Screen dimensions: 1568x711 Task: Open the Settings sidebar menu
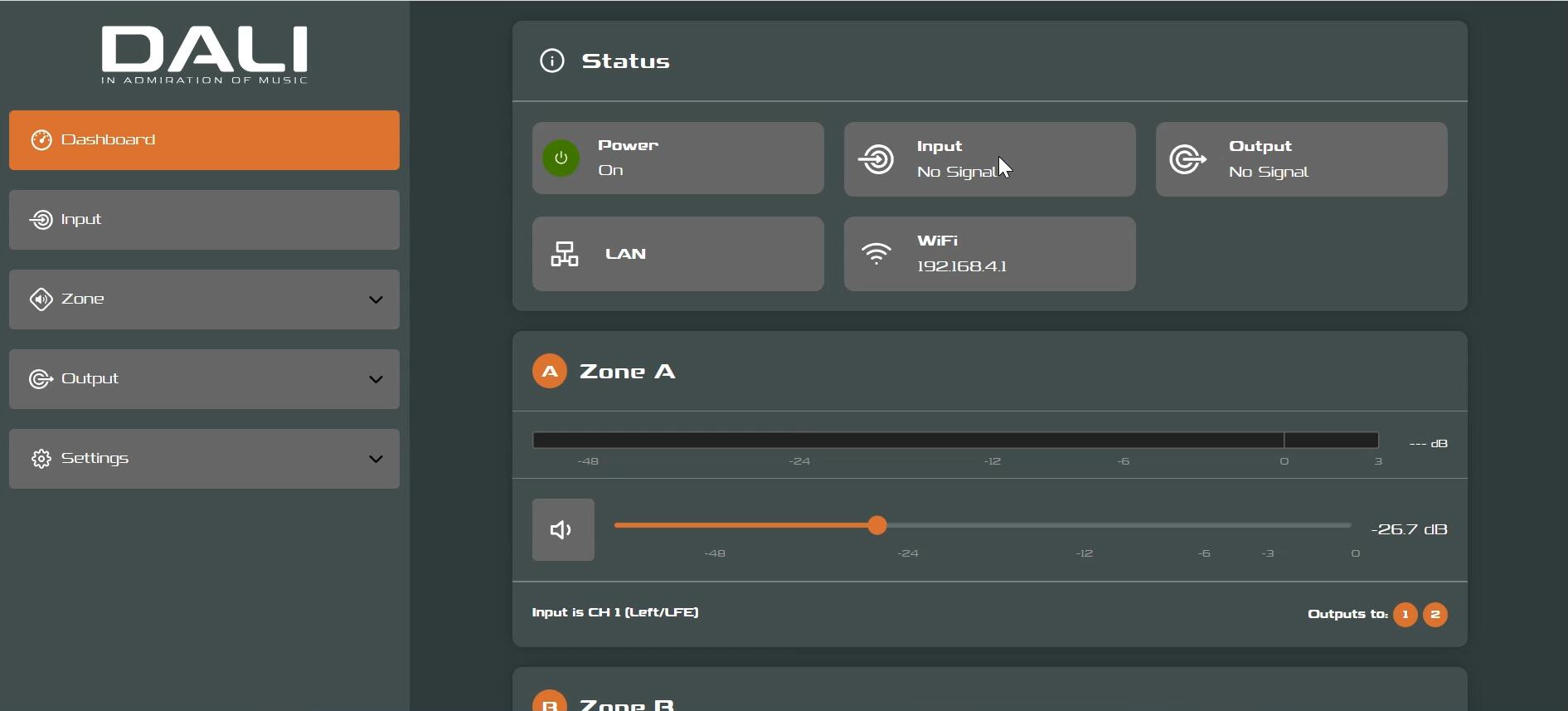204,459
